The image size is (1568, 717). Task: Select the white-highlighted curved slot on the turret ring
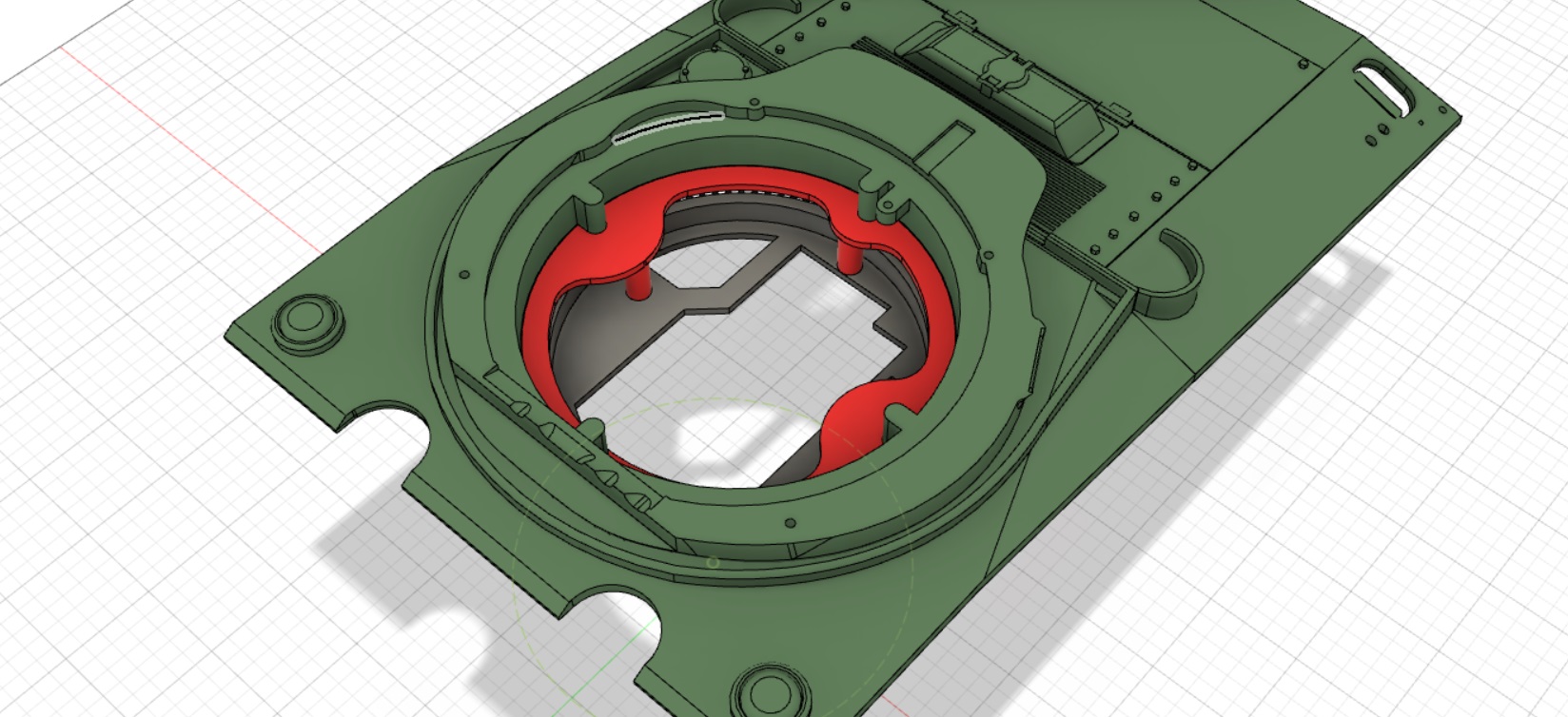pyautogui.click(x=668, y=126)
